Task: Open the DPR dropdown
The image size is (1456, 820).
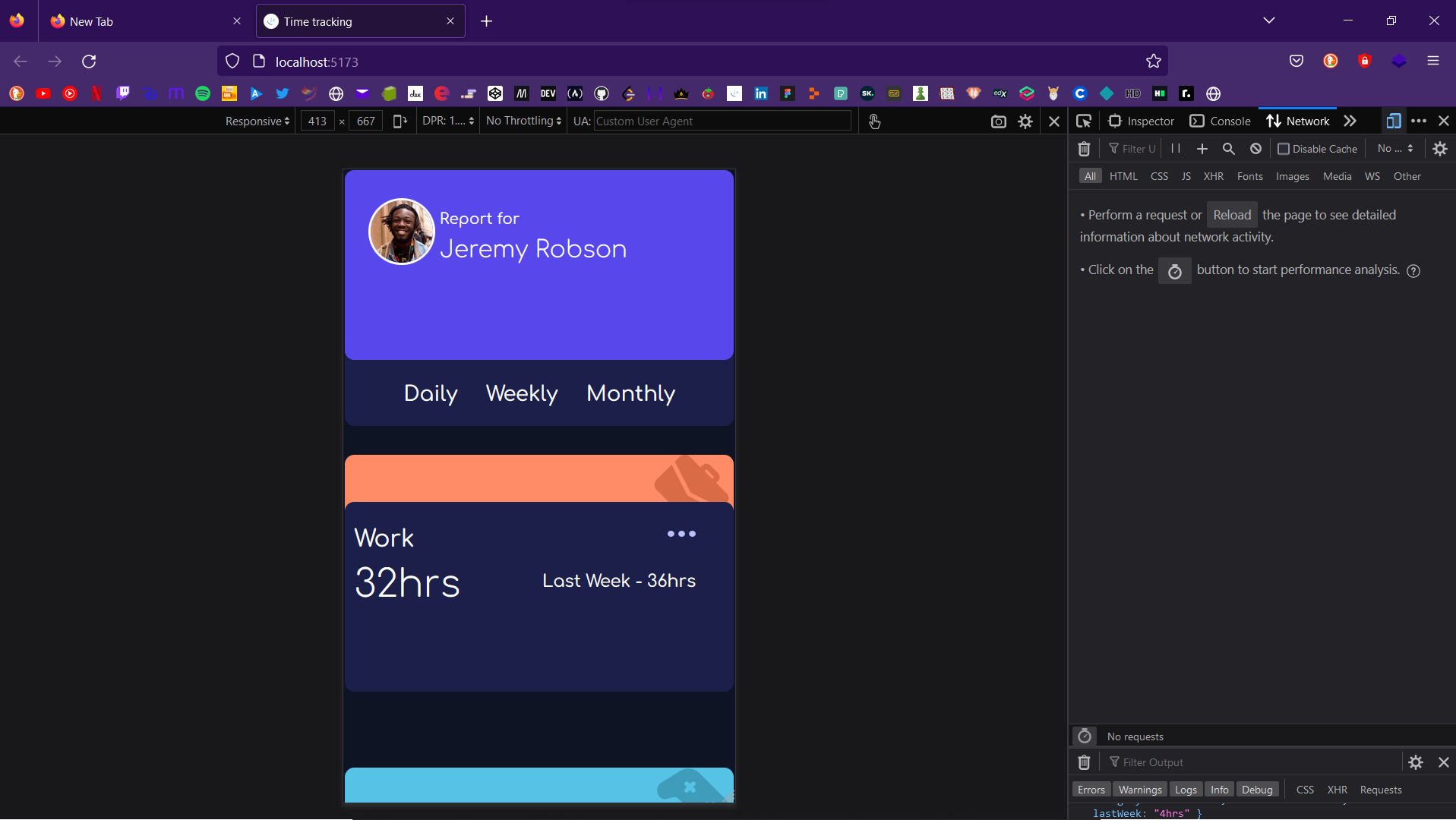Action: 447,121
